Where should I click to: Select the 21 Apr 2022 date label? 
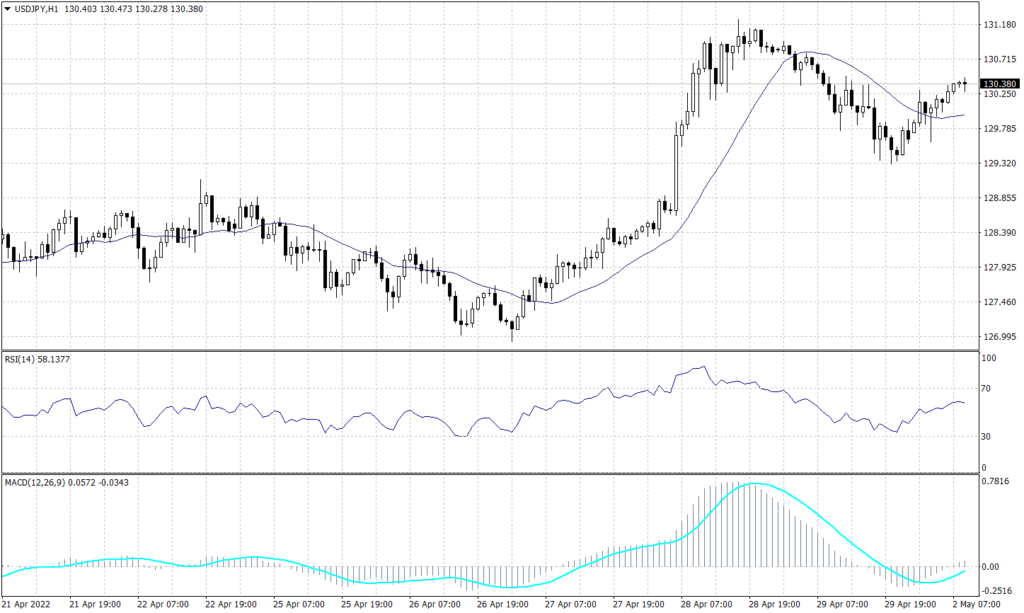28,605
